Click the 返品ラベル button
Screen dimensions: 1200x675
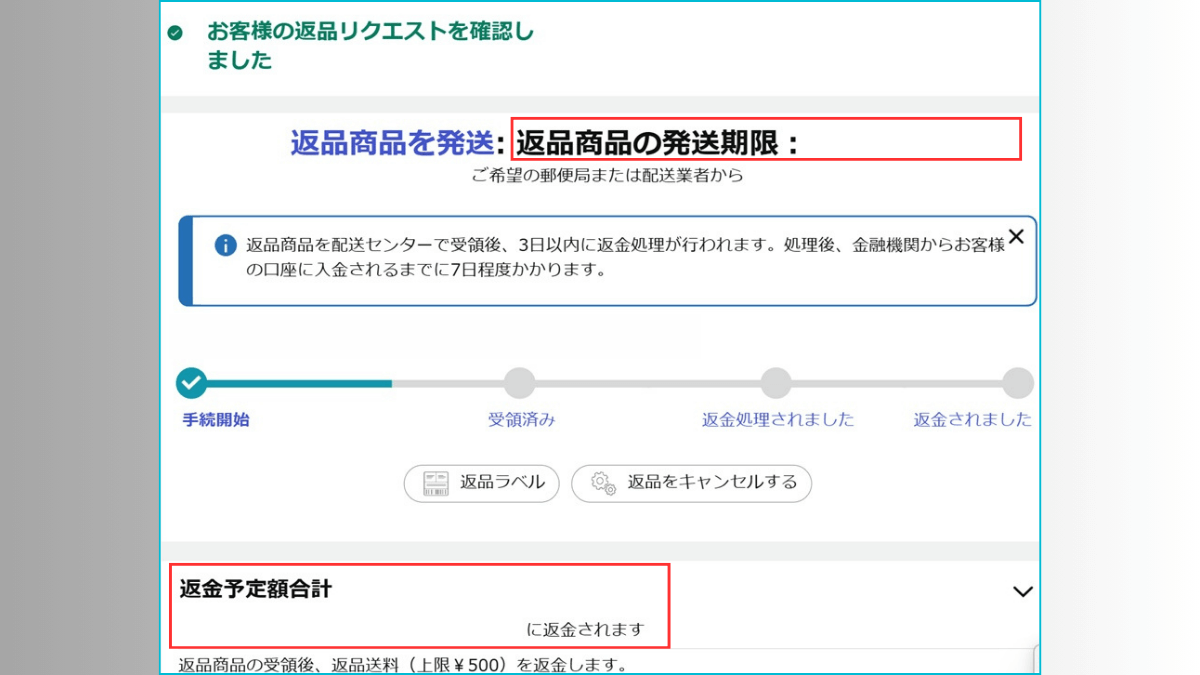481,483
